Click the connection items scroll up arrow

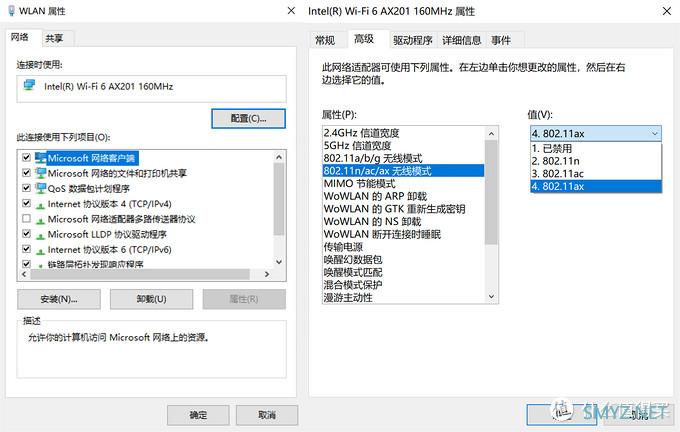pyautogui.click(x=279, y=157)
